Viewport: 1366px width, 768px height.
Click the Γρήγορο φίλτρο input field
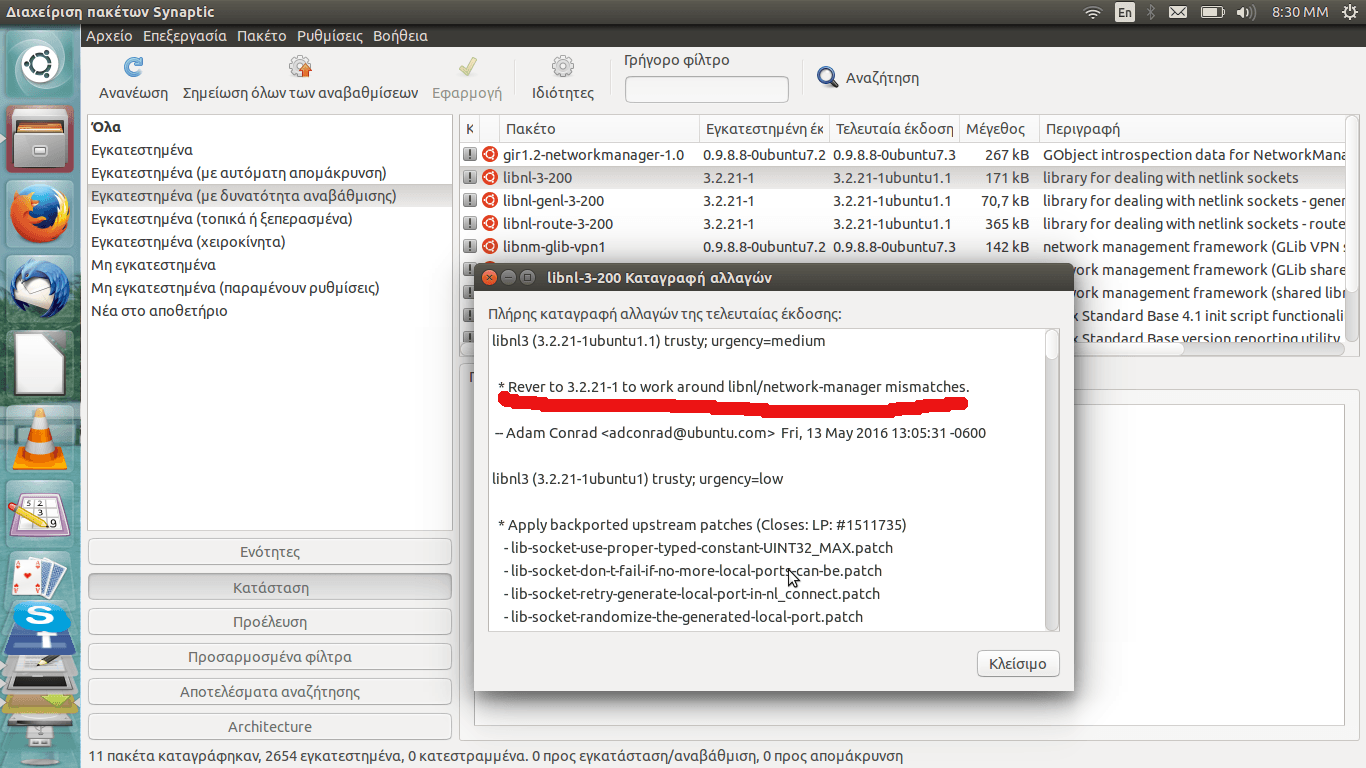pos(706,89)
